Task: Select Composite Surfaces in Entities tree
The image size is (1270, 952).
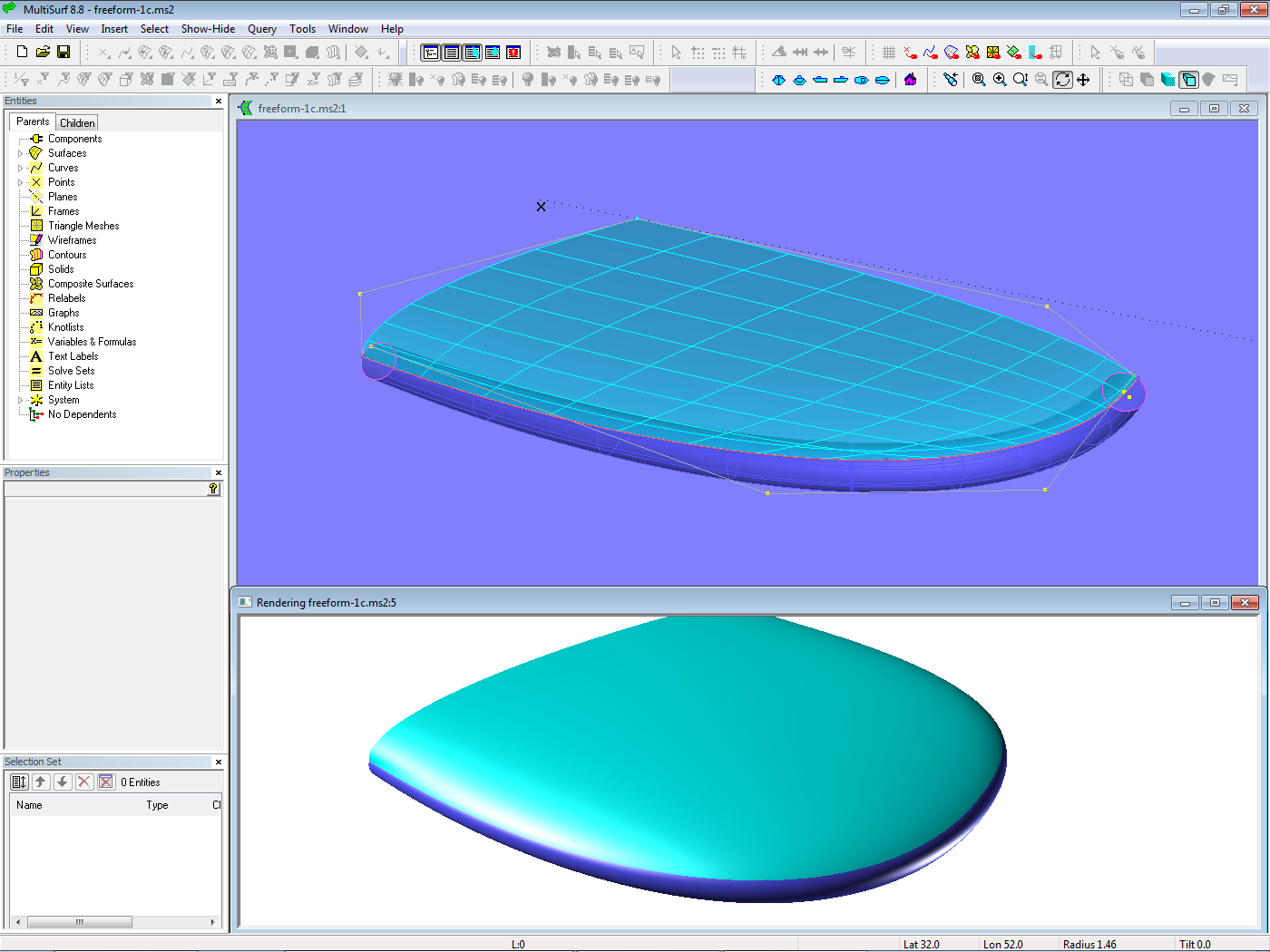Action: pyautogui.click(x=91, y=284)
